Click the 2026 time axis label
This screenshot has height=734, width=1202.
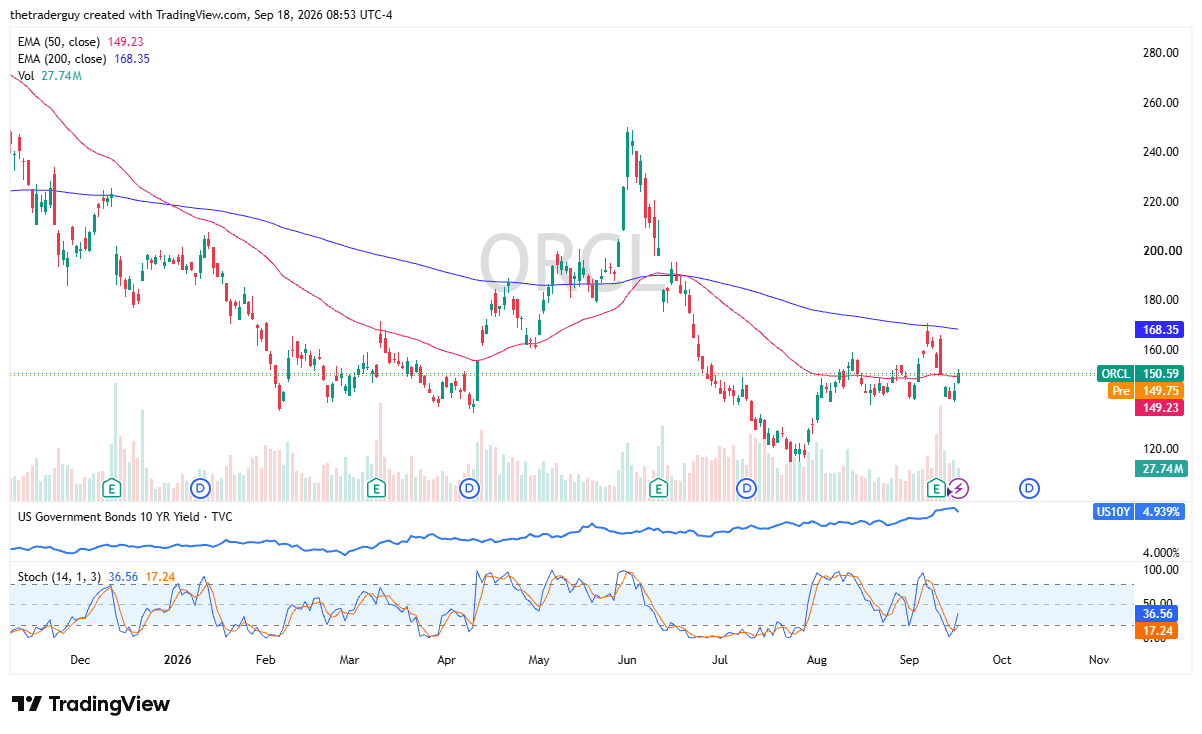click(x=177, y=660)
